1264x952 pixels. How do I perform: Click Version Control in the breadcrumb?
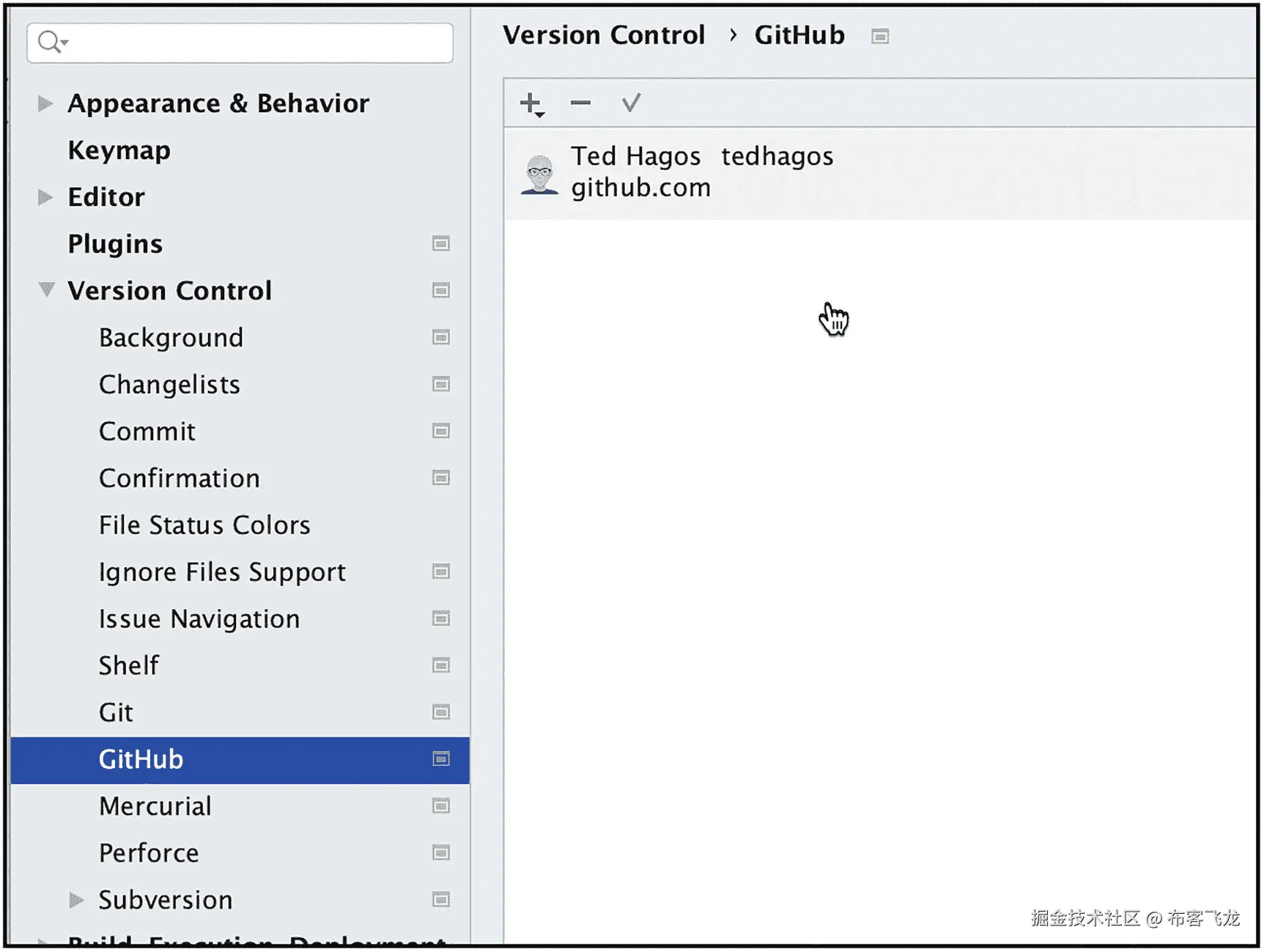pos(604,35)
